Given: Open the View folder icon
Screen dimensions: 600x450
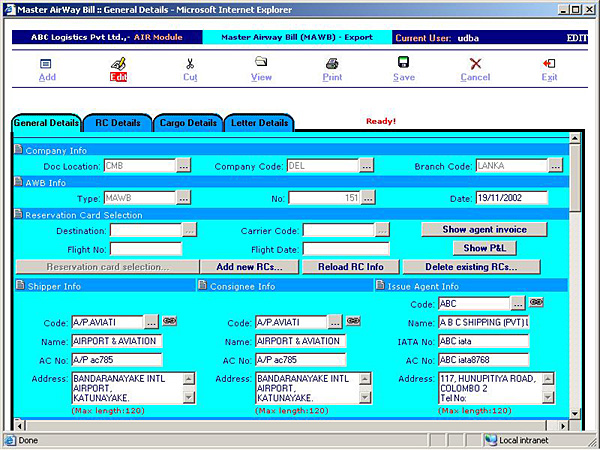Looking at the screenshot, I should point(261,63).
